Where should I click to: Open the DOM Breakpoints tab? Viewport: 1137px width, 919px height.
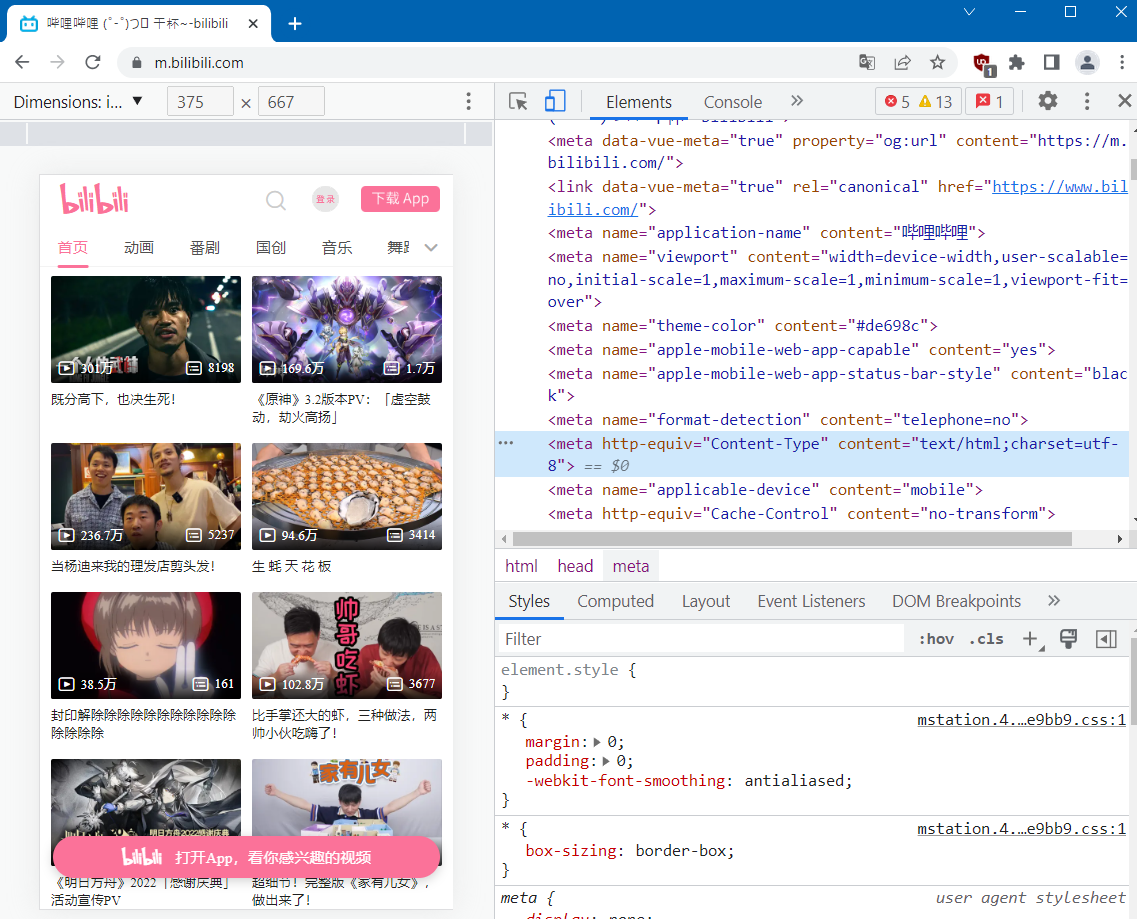(x=956, y=601)
